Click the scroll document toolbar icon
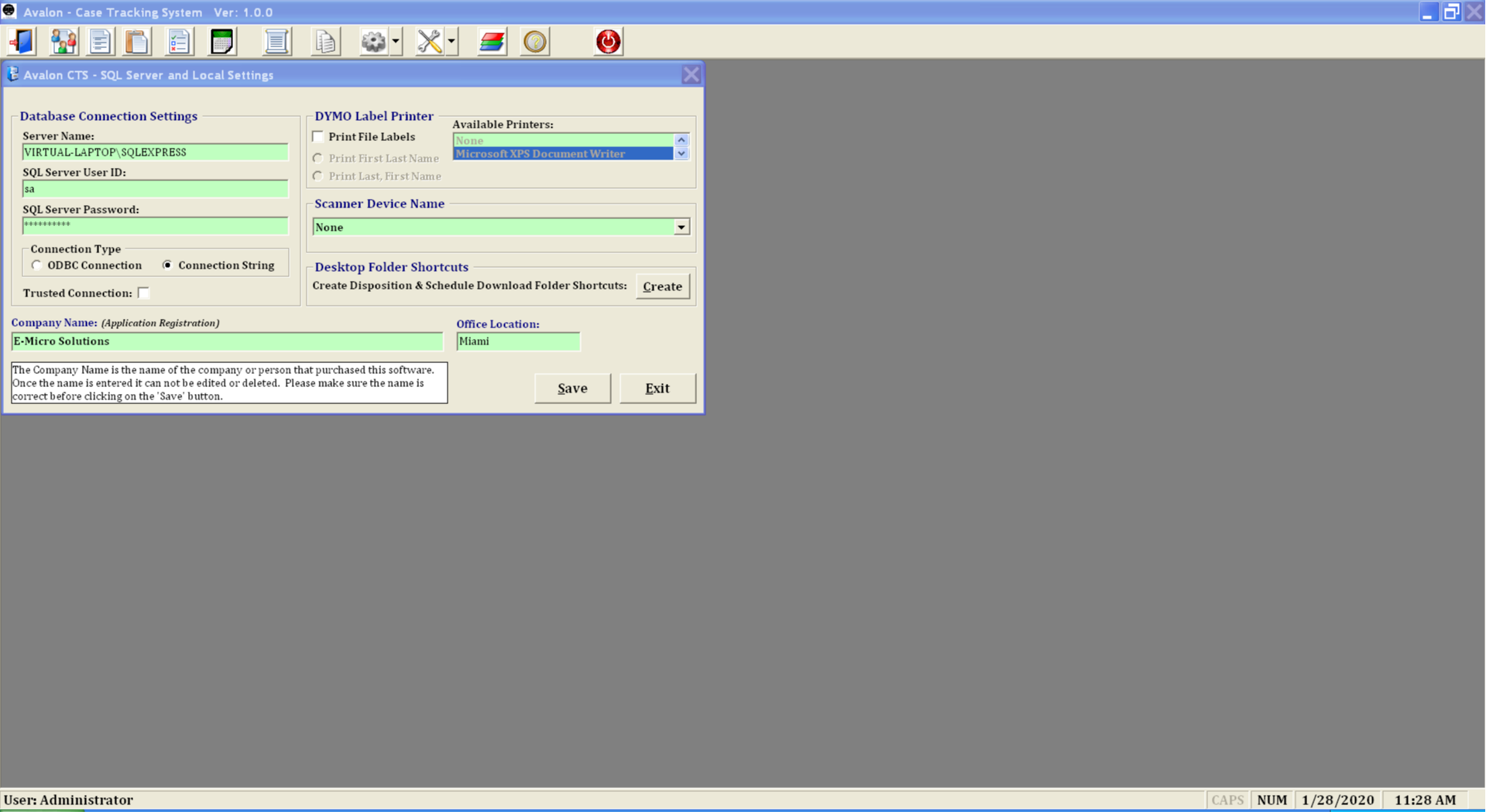Image resolution: width=1486 pixels, height=812 pixels. [x=276, y=42]
